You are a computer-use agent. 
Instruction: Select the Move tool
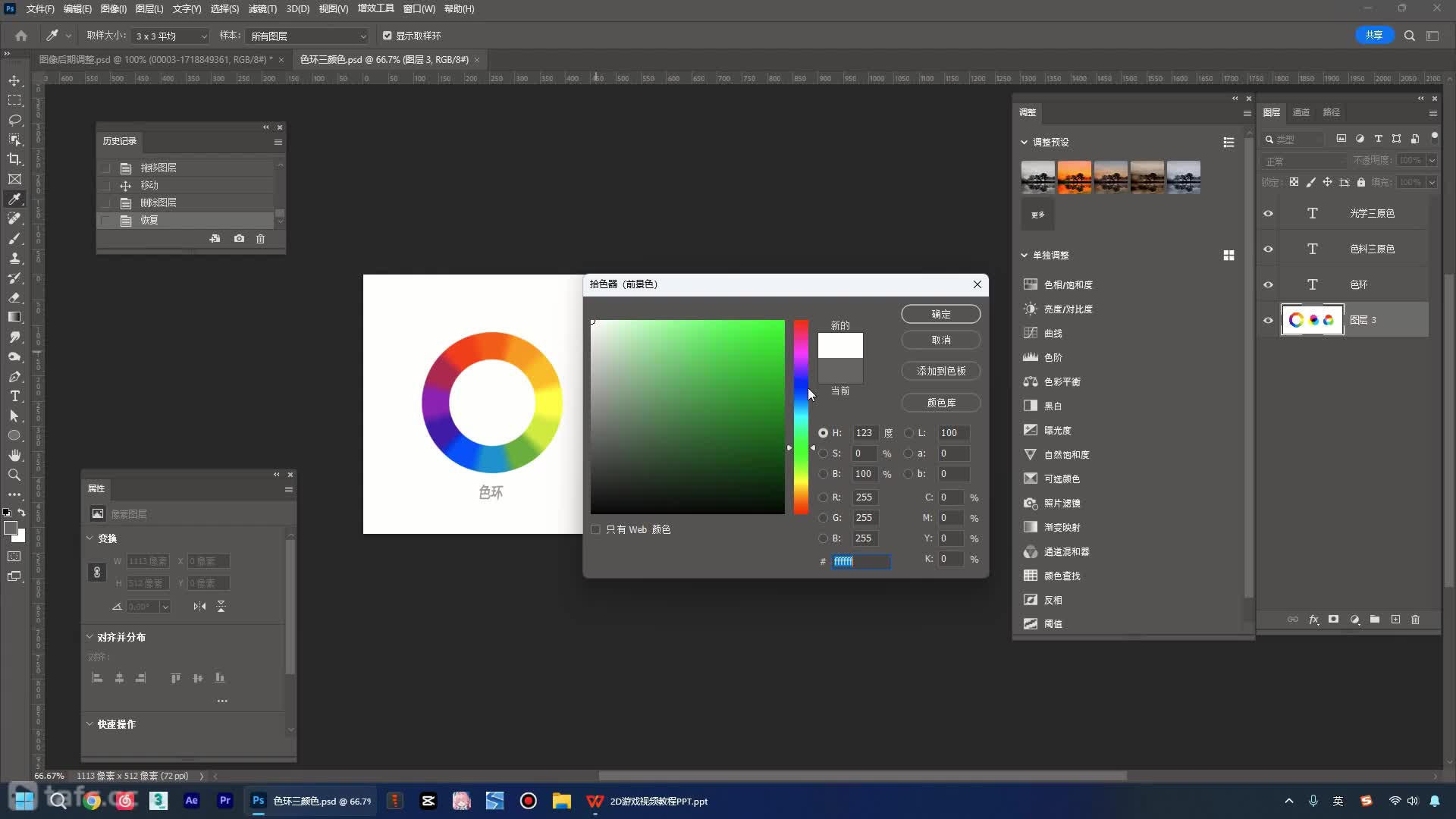(x=14, y=80)
